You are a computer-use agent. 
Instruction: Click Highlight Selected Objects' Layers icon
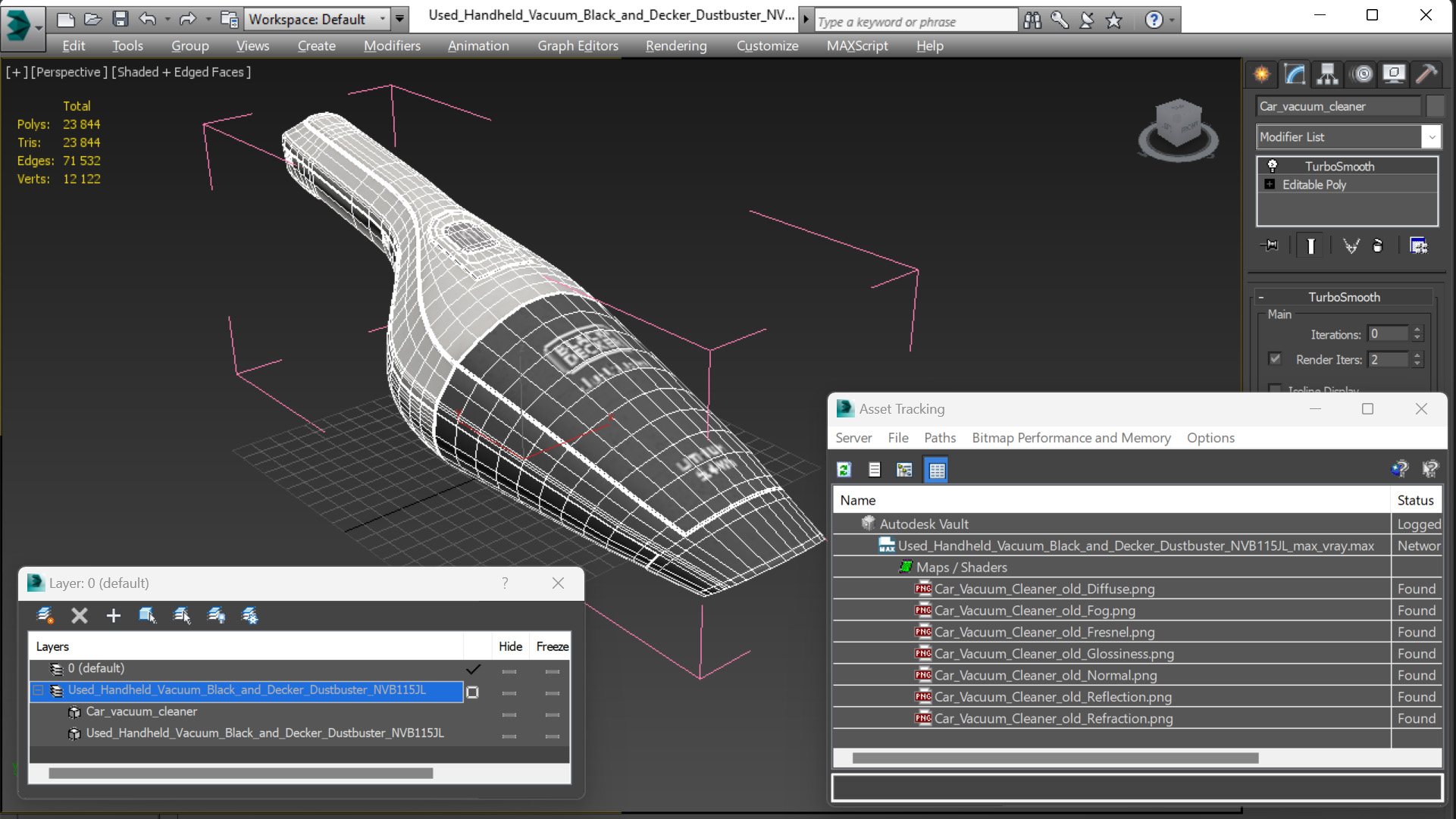click(x=182, y=615)
